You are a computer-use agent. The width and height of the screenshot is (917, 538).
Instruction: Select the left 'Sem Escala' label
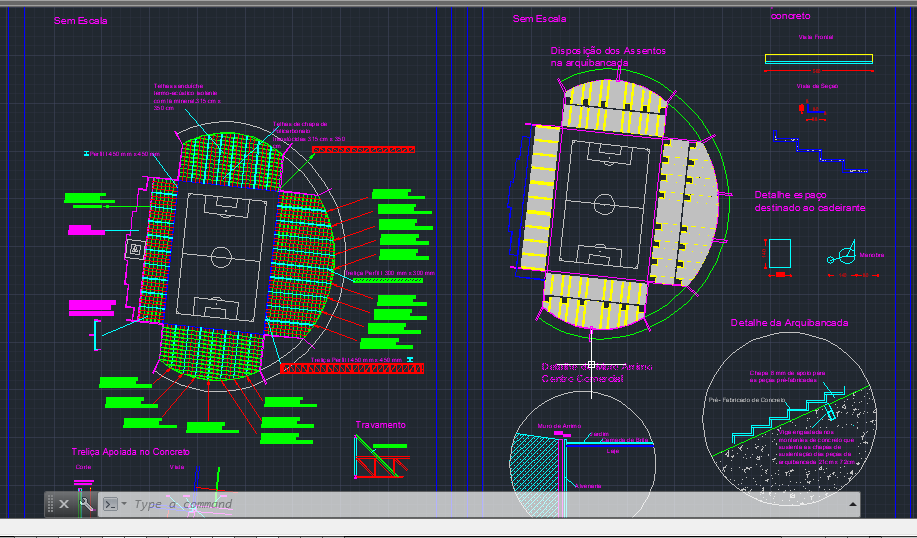click(80, 20)
